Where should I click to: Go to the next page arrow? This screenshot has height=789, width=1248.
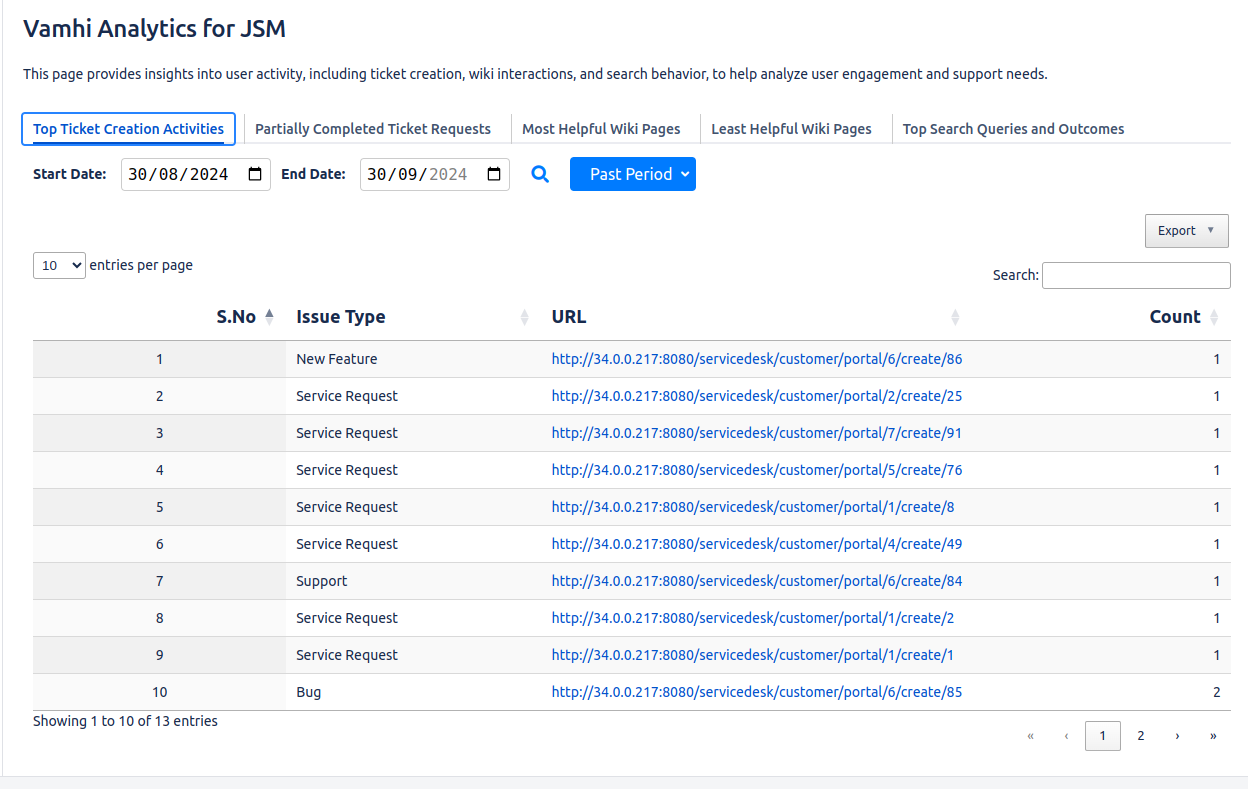[1177, 736]
